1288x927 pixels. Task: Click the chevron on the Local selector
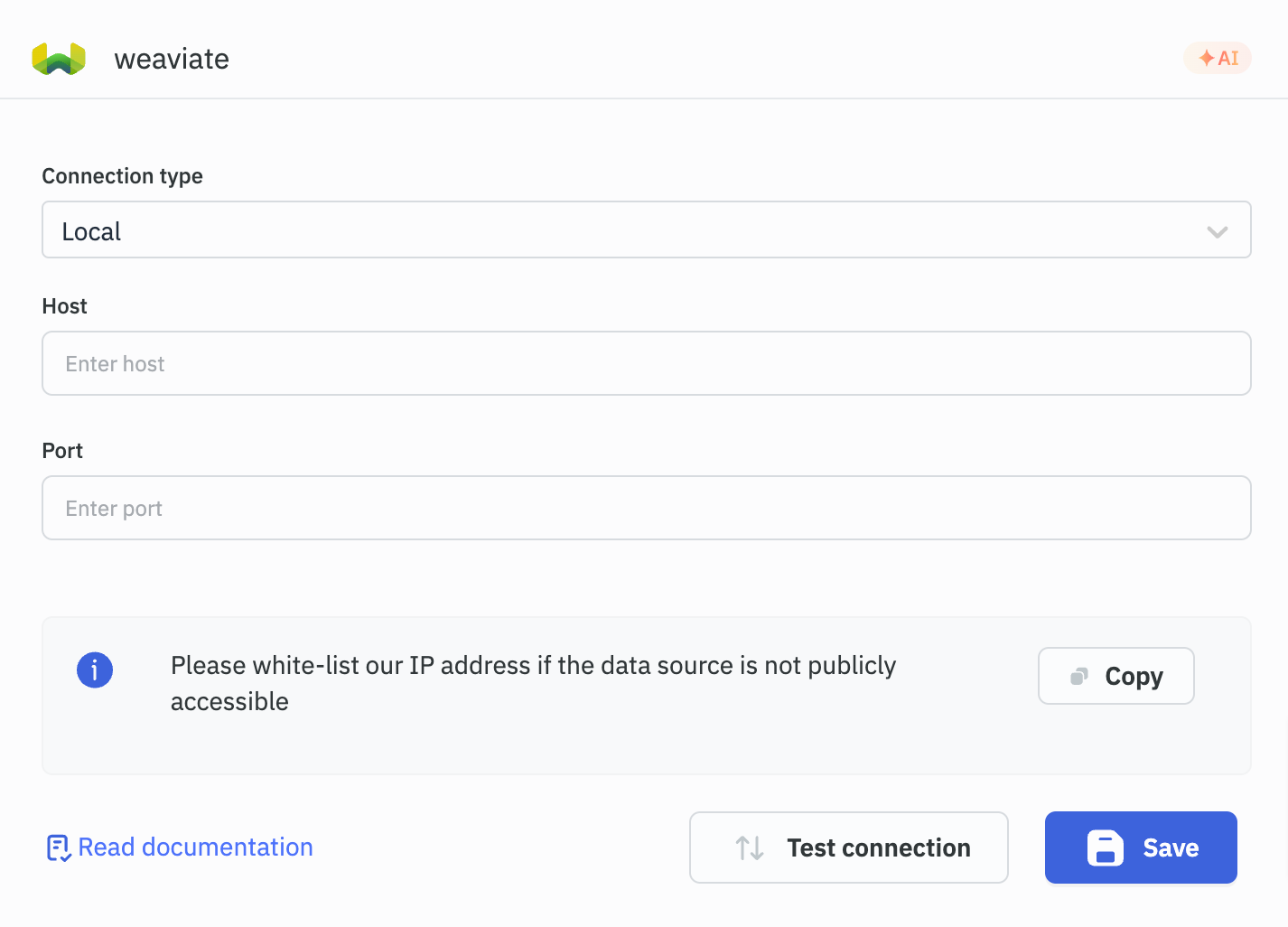point(1217,230)
